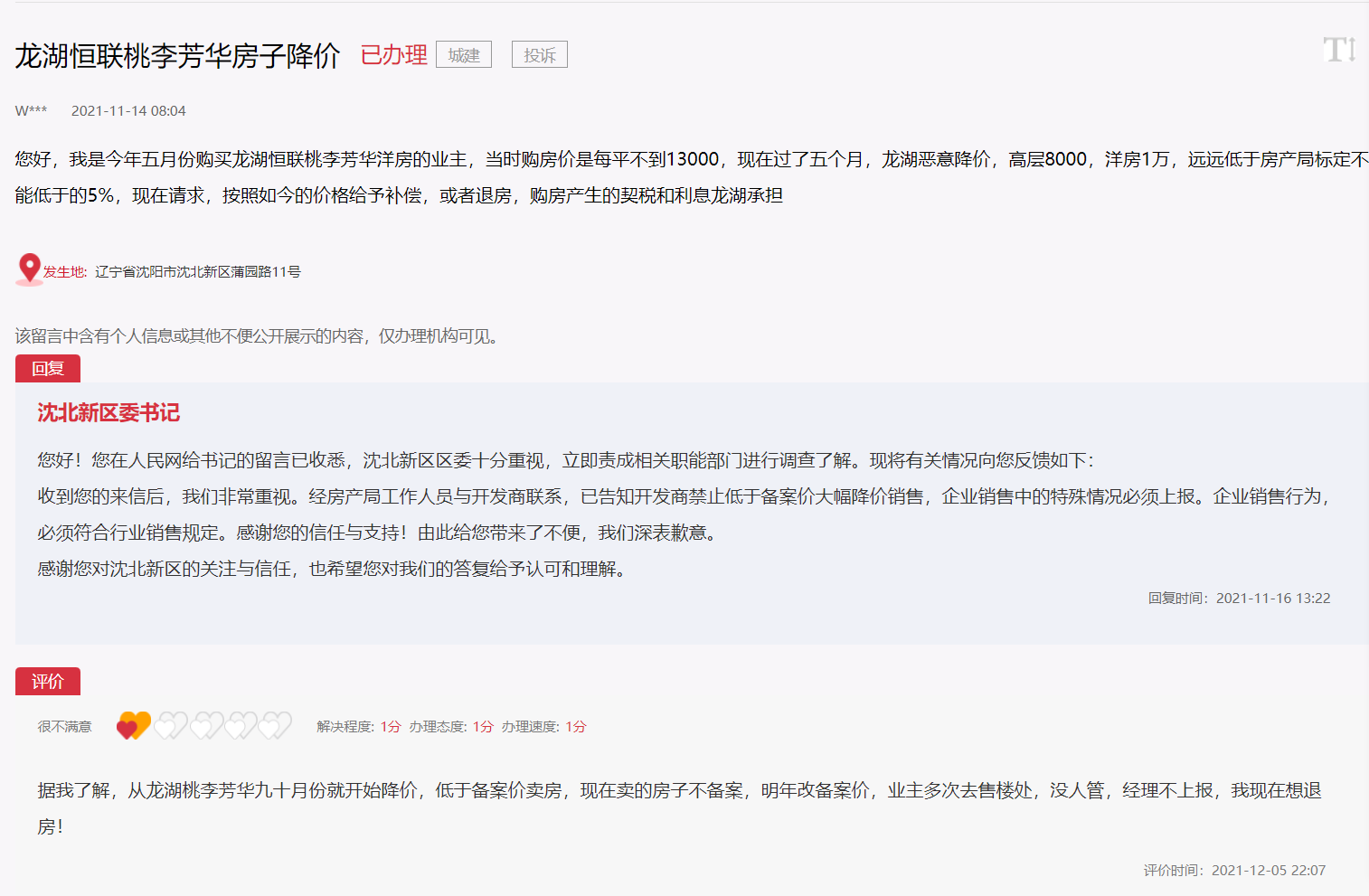Click the complaint line starting 能低于的5%

[399, 196]
